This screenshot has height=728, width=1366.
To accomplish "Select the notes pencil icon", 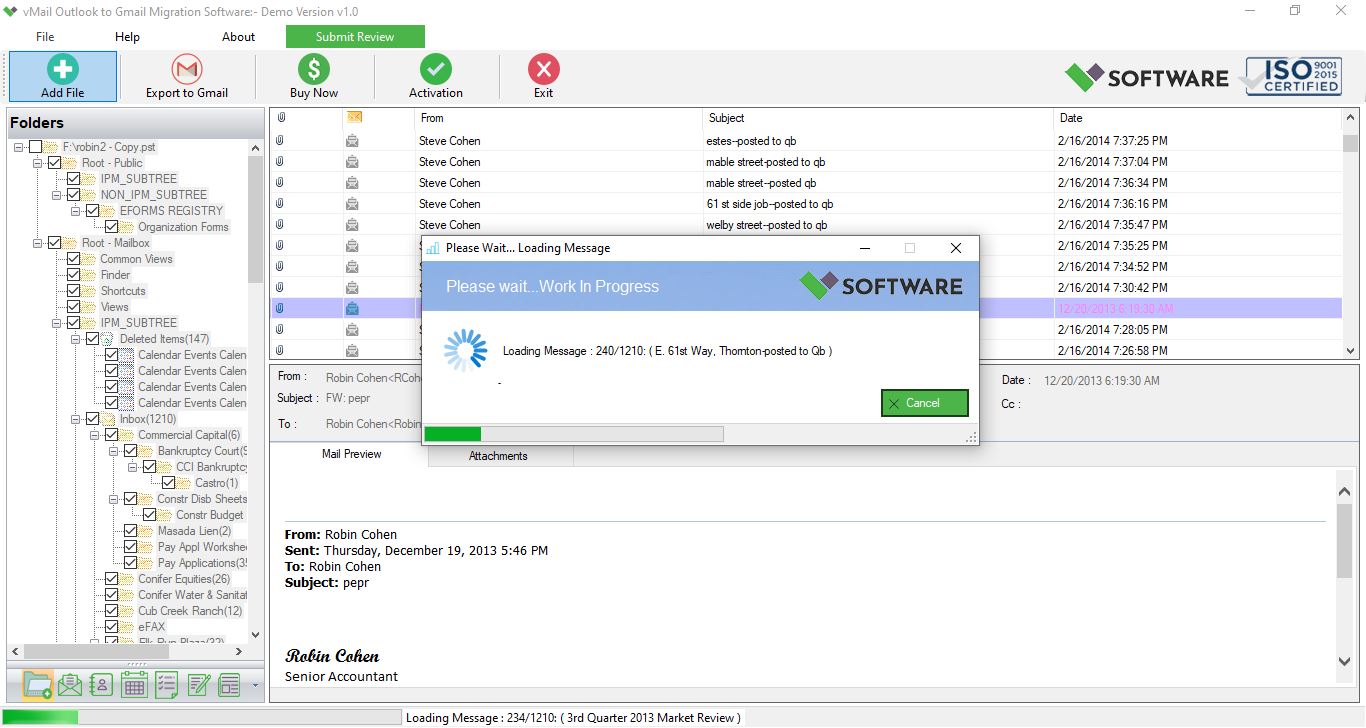I will [198, 685].
